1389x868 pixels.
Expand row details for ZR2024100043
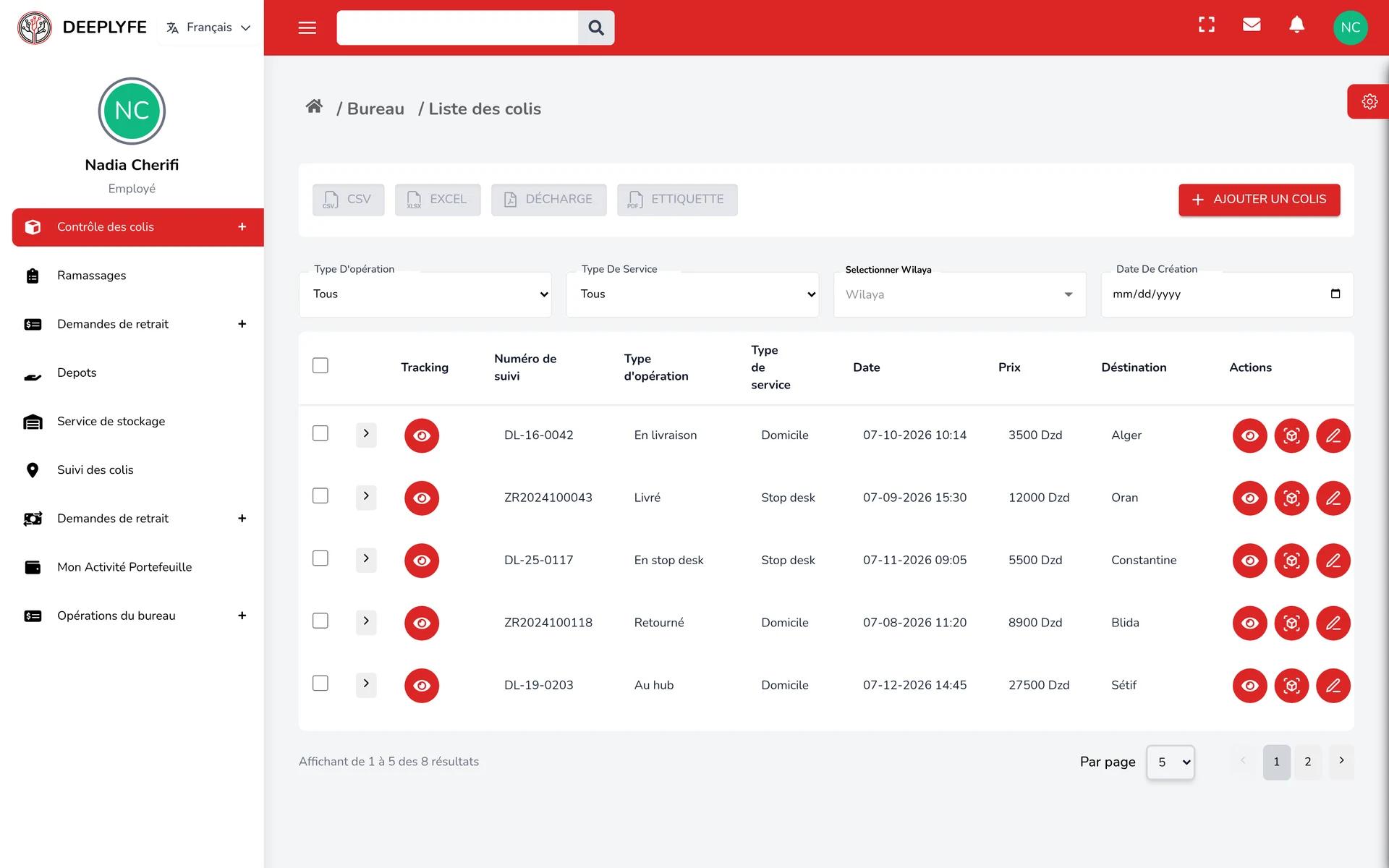[366, 496]
